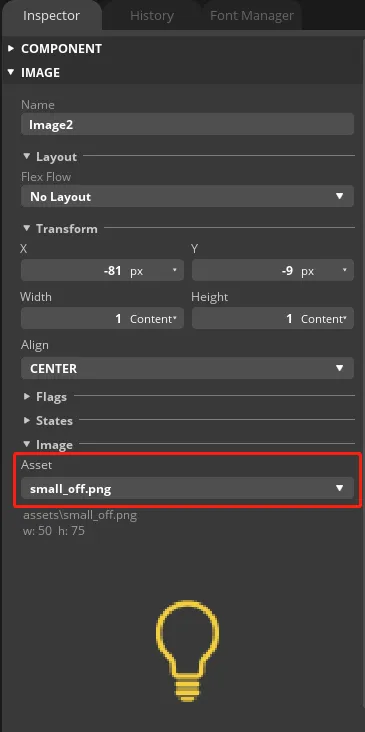Click the Name field containing Image2
The width and height of the screenshot is (365, 732).
click(187, 125)
